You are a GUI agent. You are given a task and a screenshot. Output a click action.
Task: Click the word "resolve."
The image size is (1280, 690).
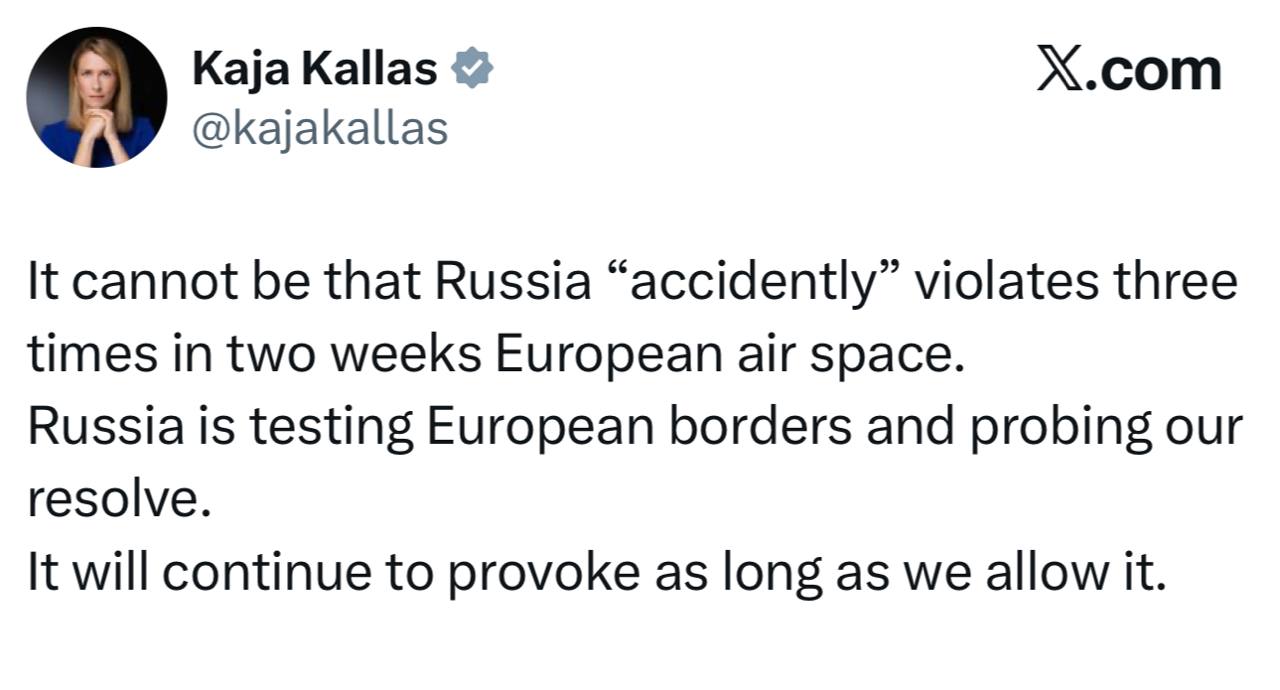[x=119, y=500]
